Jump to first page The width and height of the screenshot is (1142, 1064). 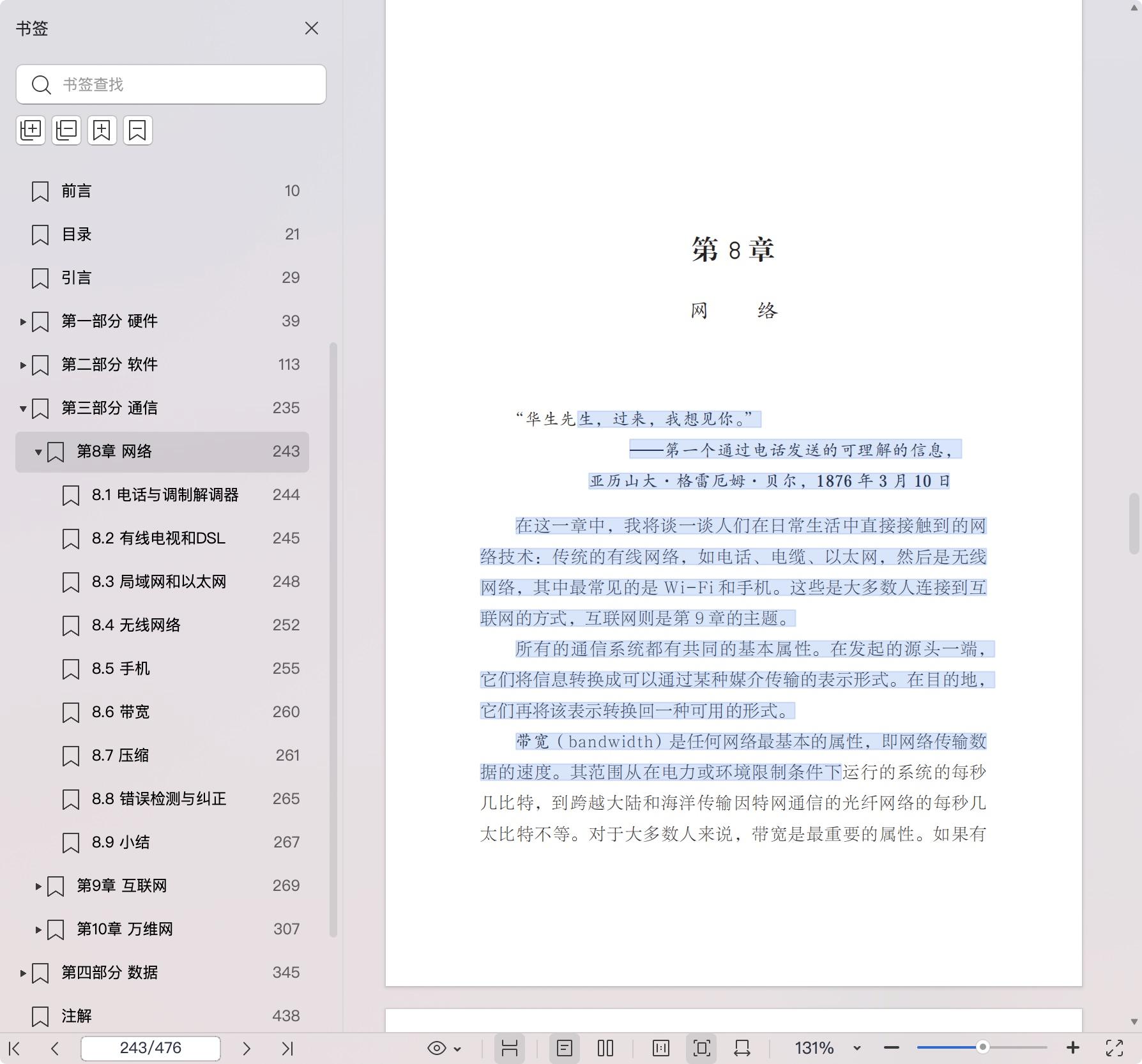pyautogui.click(x=14, y=1048)
